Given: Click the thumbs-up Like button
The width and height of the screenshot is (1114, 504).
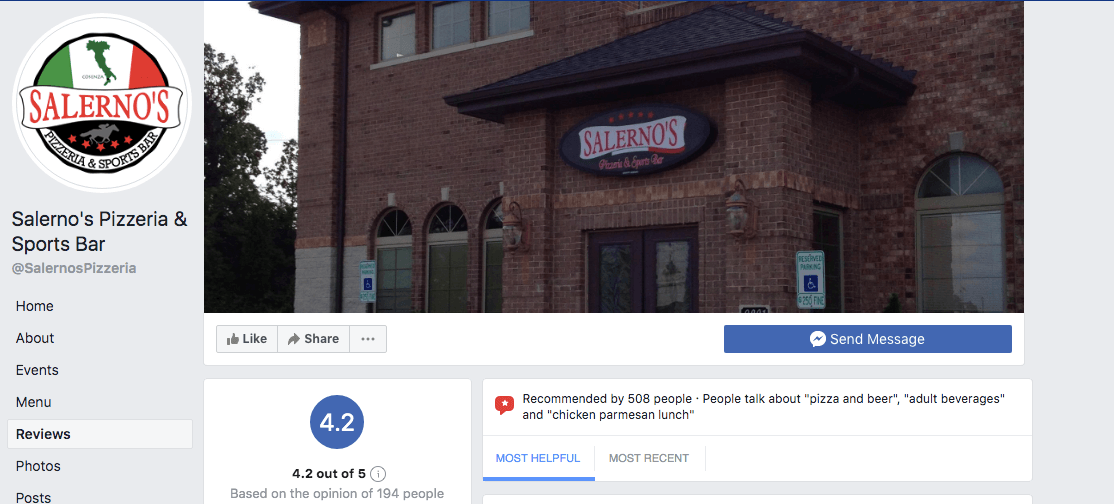Looking at the screenshot, I should pyautogui.click(x=247, y=339).
